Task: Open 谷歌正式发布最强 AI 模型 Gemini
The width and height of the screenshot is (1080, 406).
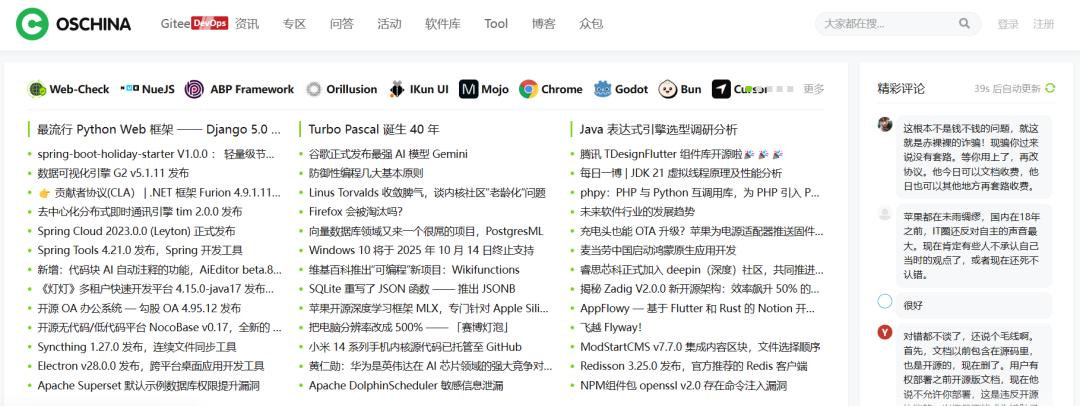Action: point(388,154)
